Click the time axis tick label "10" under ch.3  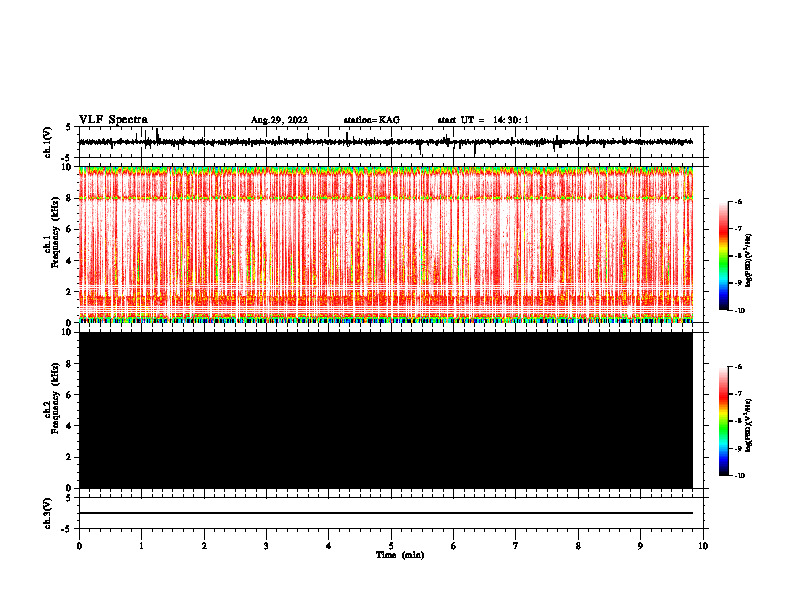tap(703, 546)
